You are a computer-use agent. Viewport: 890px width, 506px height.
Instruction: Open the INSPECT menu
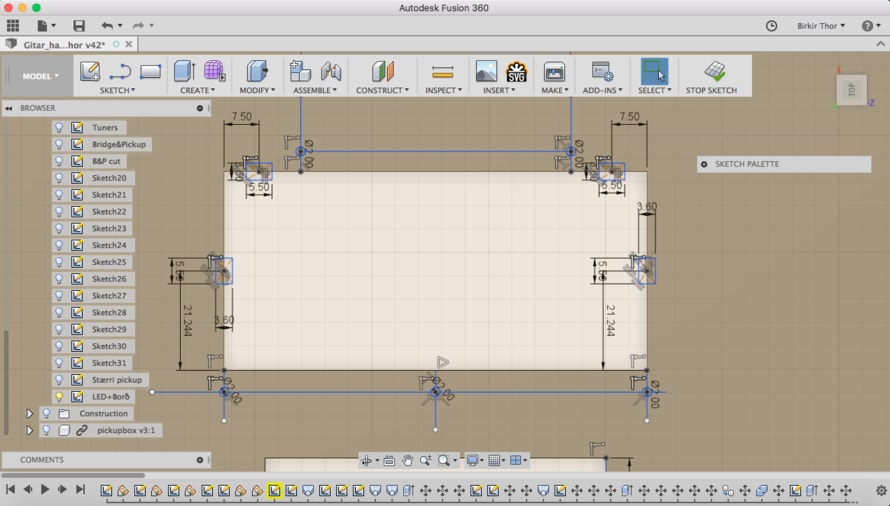(x=443, y=90)
